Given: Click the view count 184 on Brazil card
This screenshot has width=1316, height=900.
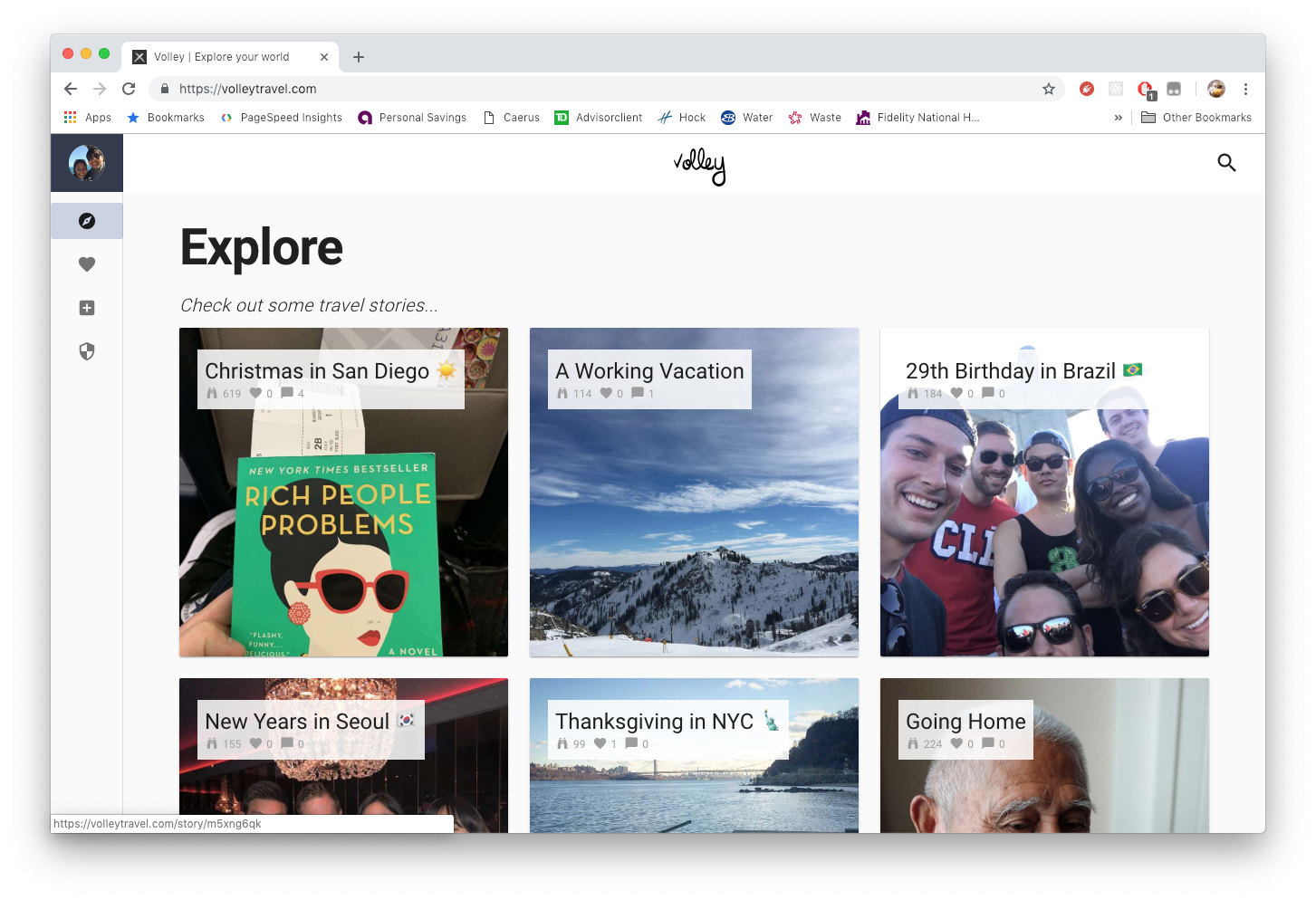Looking at the screenshot, I should [933, 394].
